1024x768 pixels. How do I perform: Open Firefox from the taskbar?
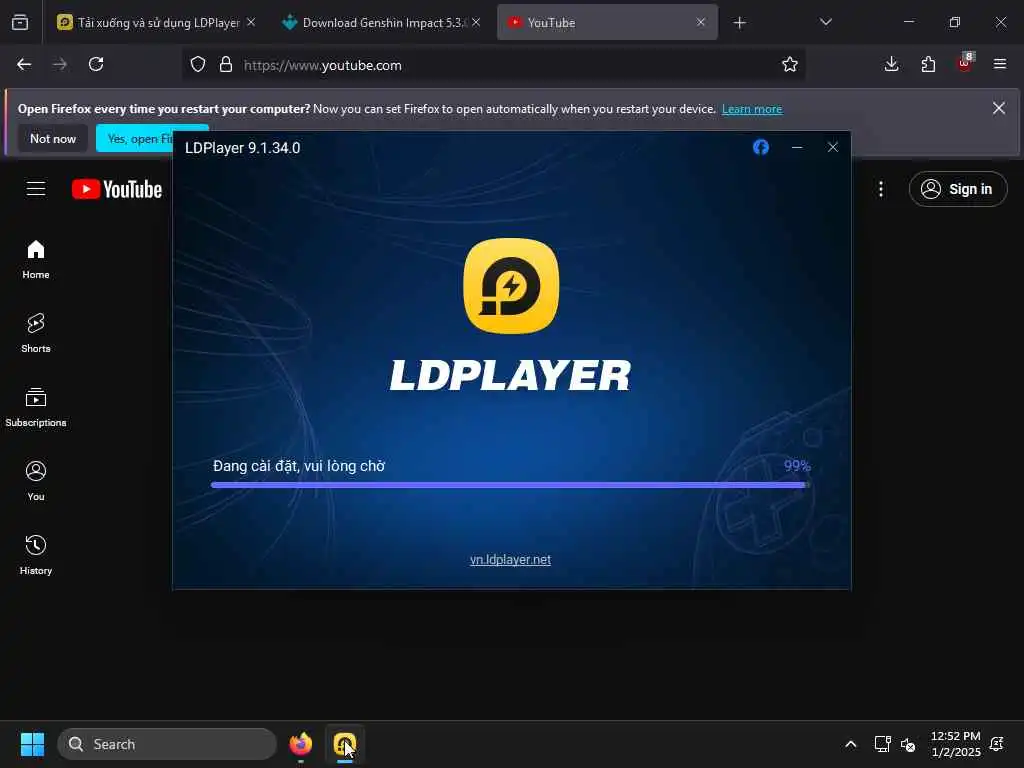point(300,744)
